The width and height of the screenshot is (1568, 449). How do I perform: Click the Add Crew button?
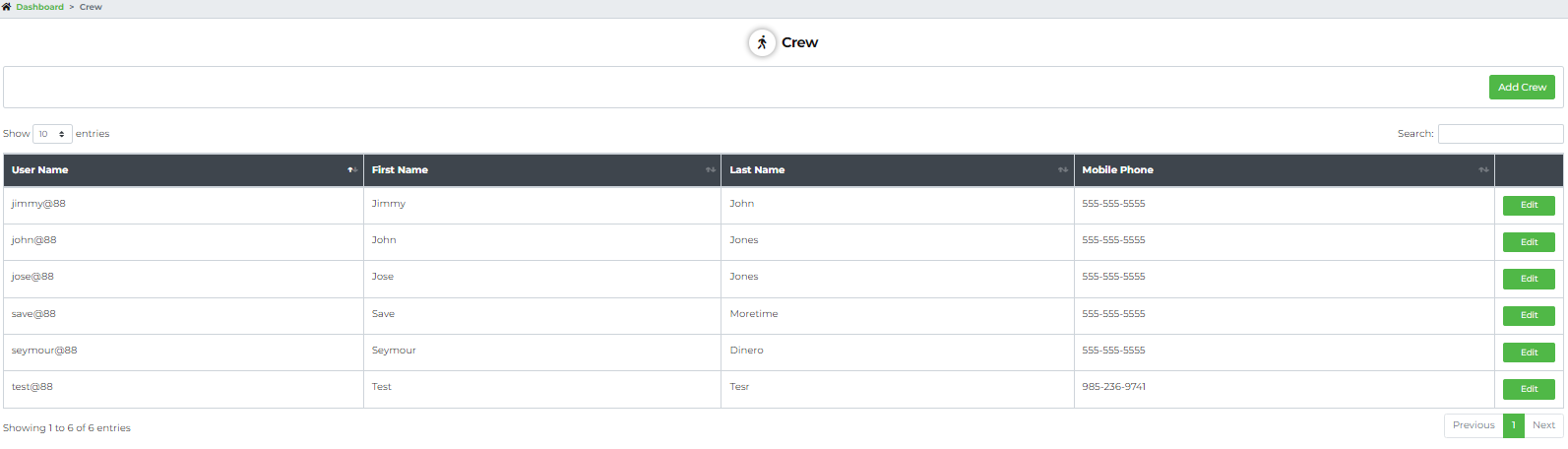[1522, 87]
